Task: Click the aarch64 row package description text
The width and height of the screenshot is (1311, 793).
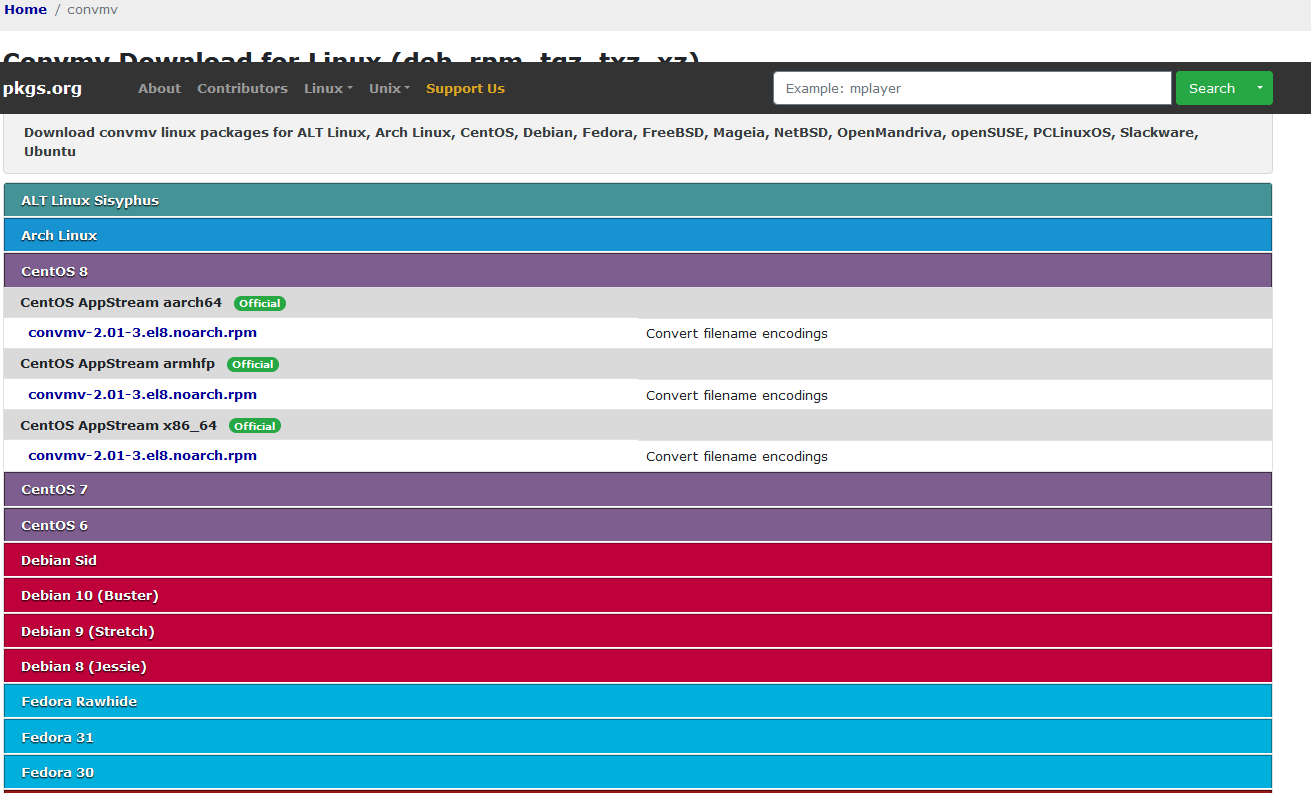Action: (x=737, y=334)
